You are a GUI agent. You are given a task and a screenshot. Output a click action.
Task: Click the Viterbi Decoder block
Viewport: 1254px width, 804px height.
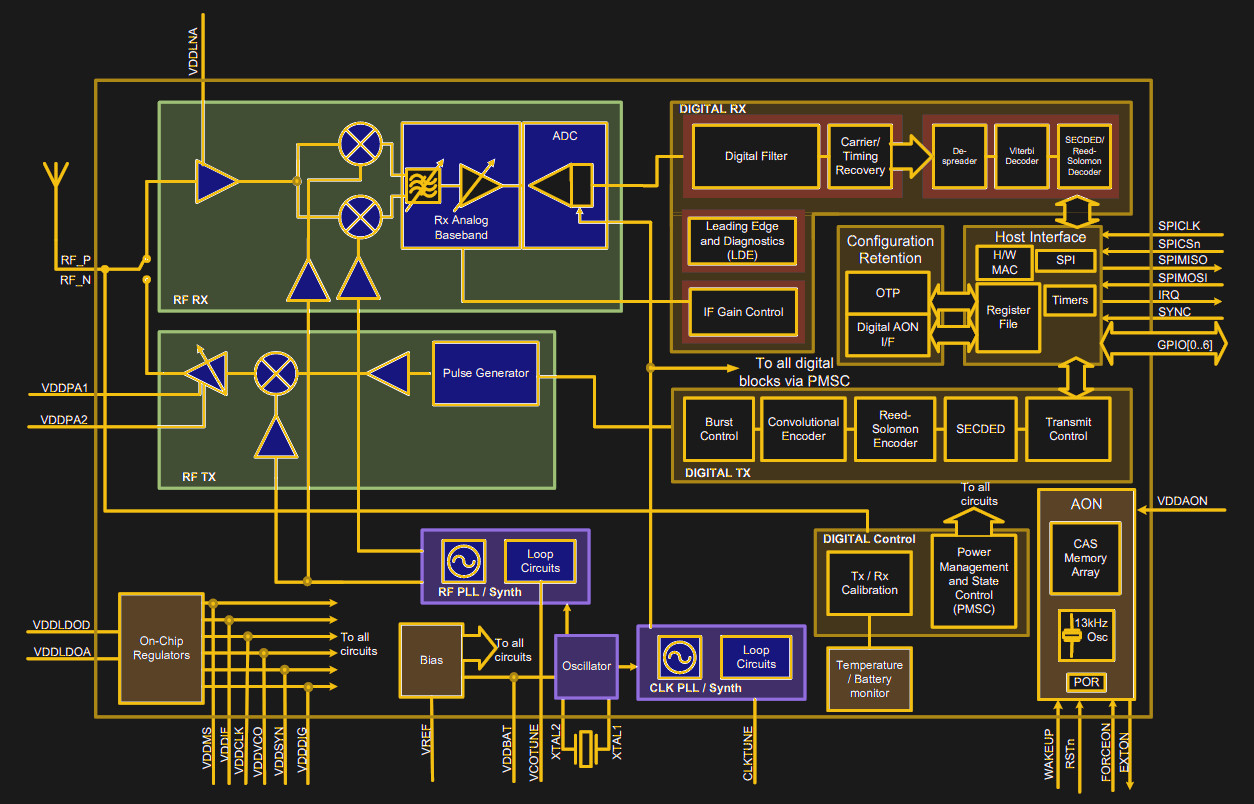click(x=1021, y=157)
